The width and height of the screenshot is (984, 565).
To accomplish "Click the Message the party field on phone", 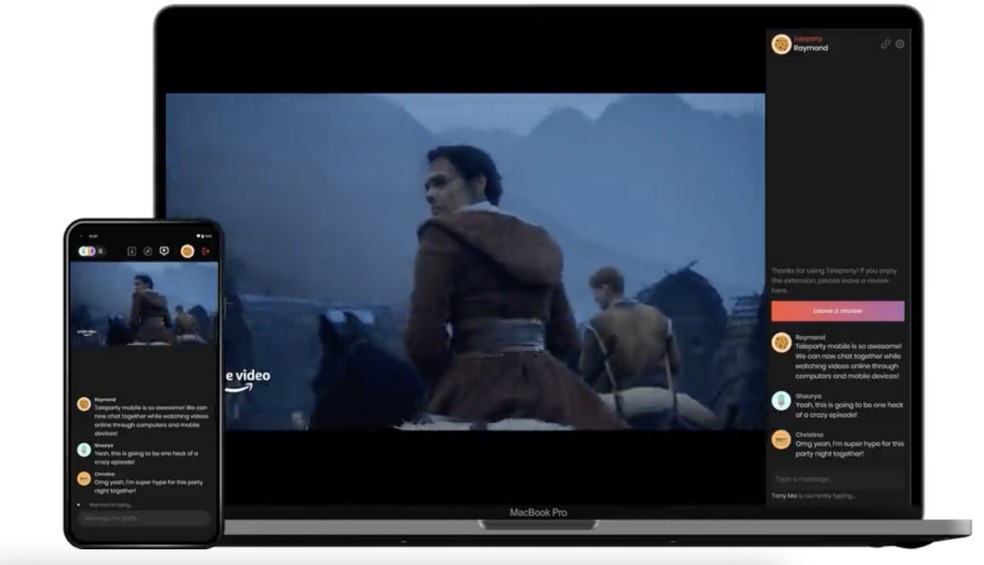I will click(144, 518).
